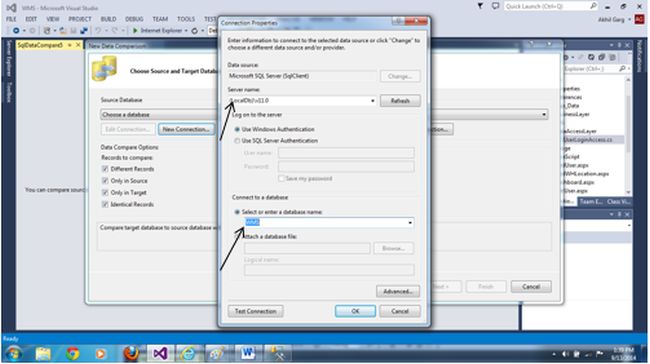Click the Browser Refresh icon in toolbar
This screenshot has height=364, width=650.
(194, 31)
